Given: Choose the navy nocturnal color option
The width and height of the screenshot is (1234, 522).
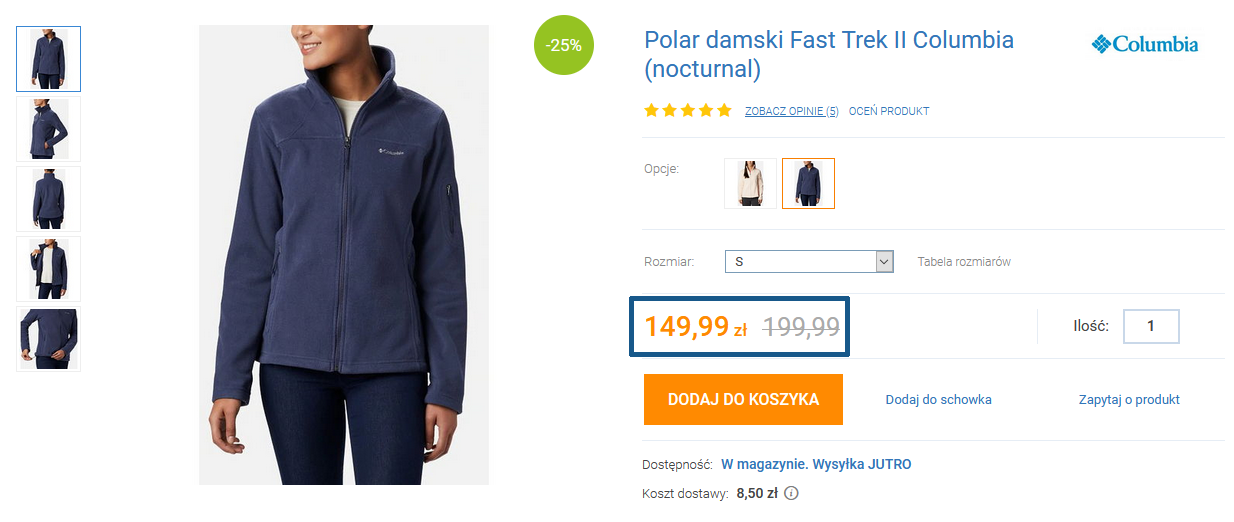Looking at the screenshot, I should pyautogui.click(x=808, y=183).
